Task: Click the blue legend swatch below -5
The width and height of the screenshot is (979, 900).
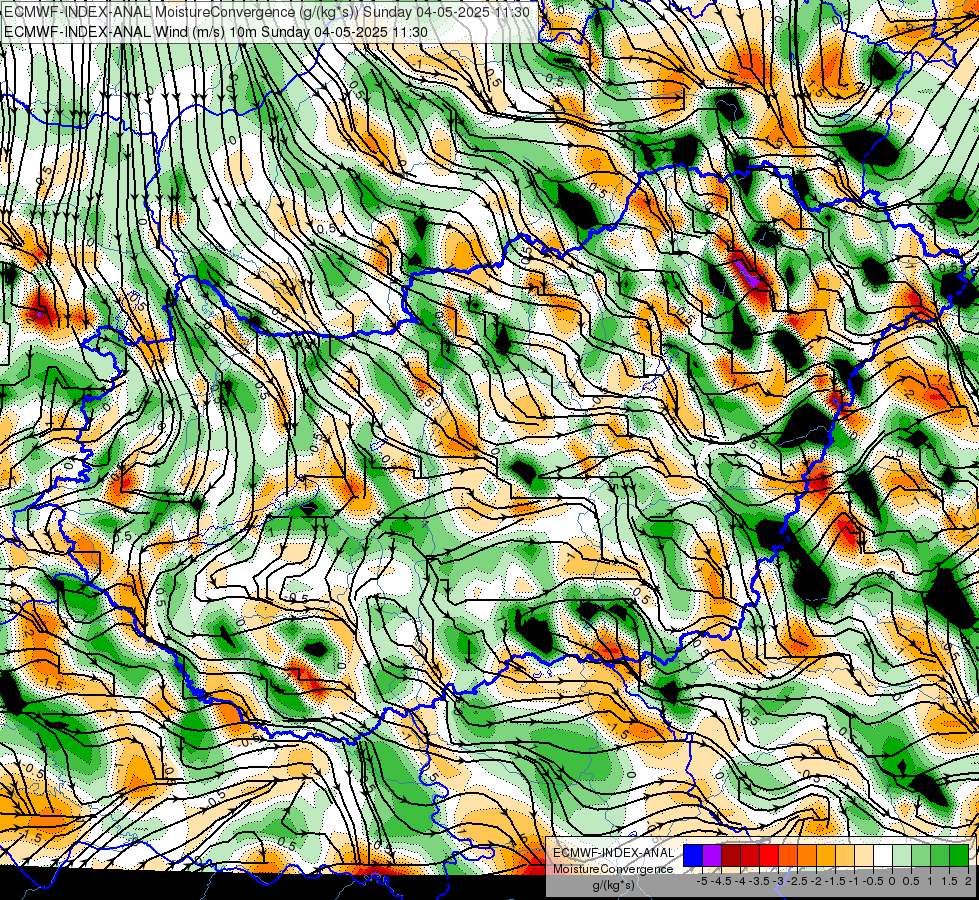Action: tap(693, 855)
